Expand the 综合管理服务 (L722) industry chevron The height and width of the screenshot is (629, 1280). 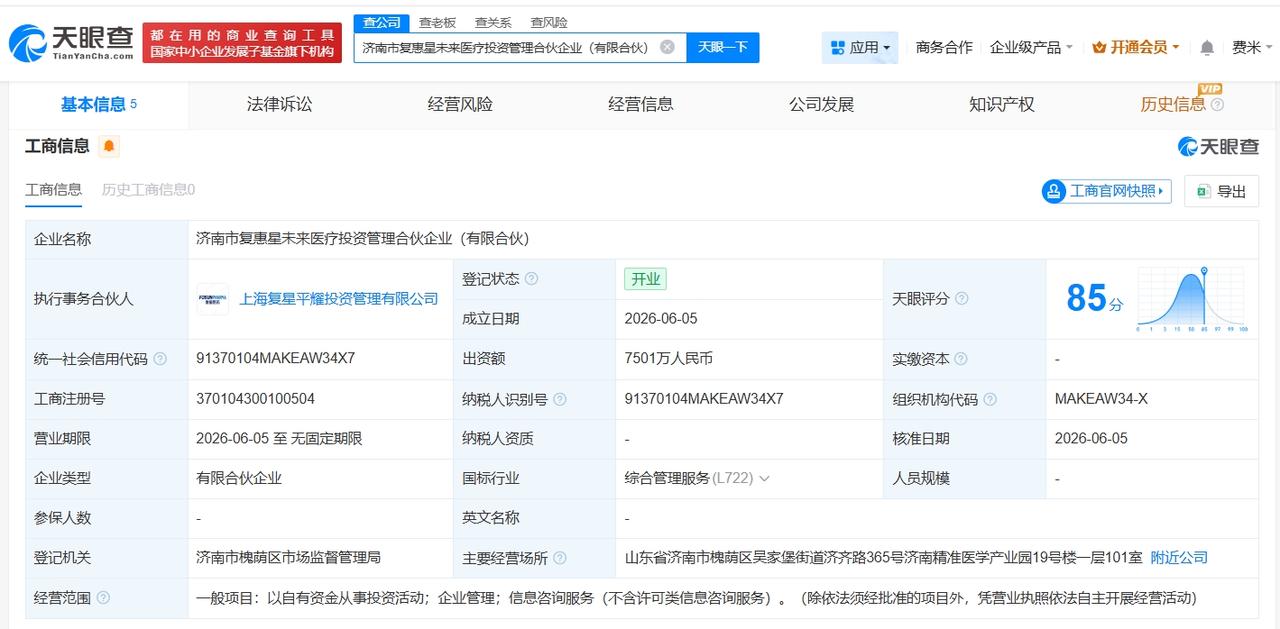[765, 479]
